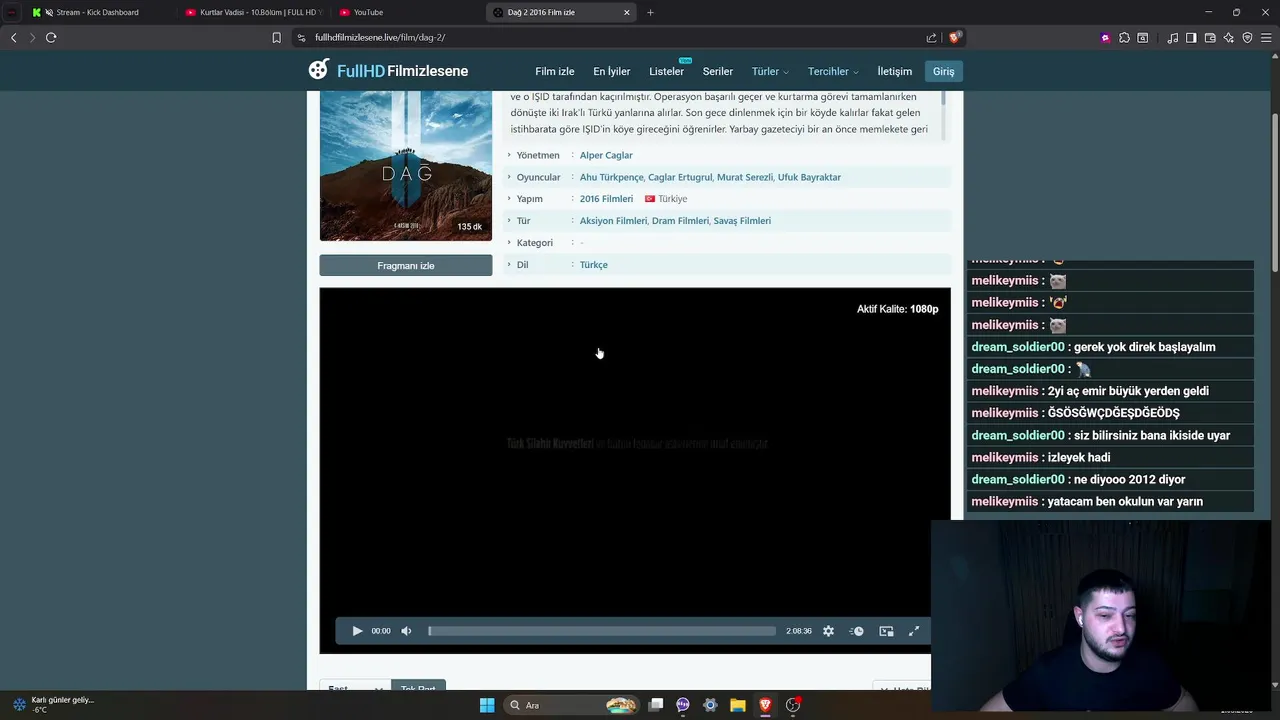
Task: Click the taskbar search box Ara
Action: coord(570,705)
